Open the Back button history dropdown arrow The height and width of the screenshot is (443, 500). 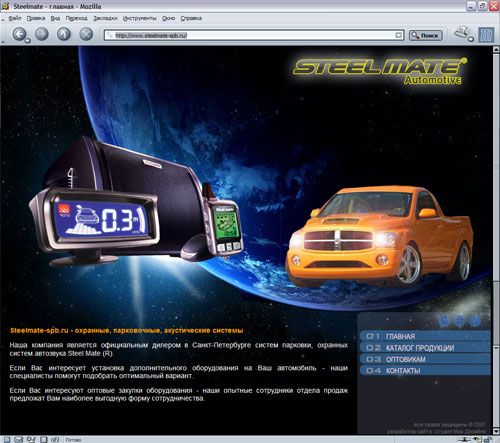point(28,41)
